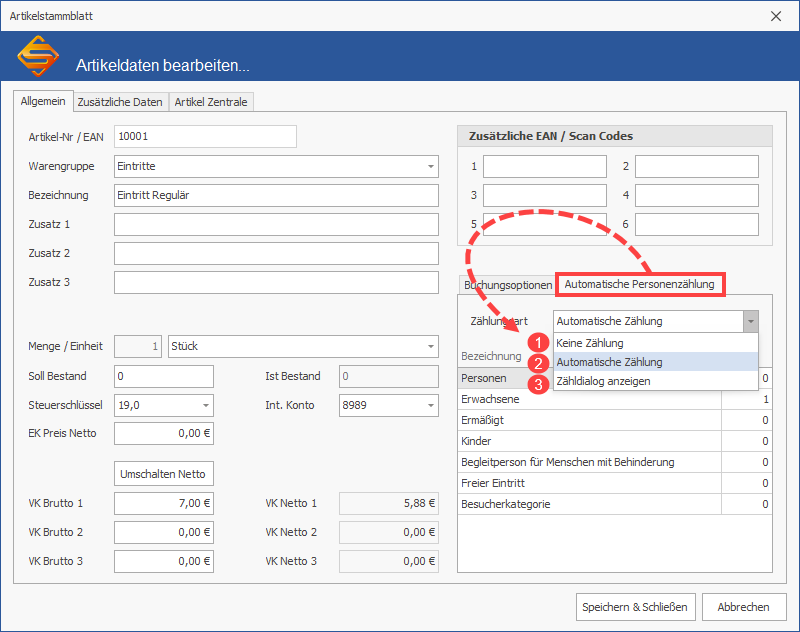
Task: Focus the VK Brutto 1 price field
Action: point(164,503)
